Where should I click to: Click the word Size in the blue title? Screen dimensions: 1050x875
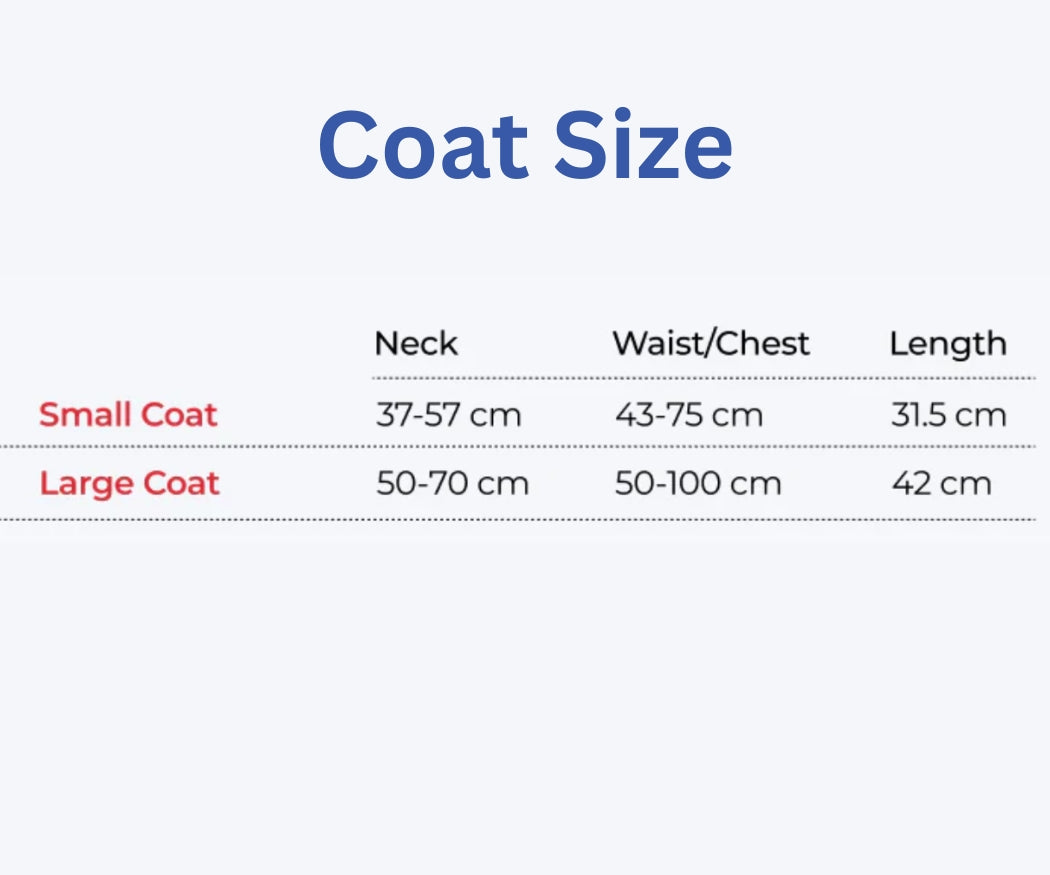(x=644, y=146)
